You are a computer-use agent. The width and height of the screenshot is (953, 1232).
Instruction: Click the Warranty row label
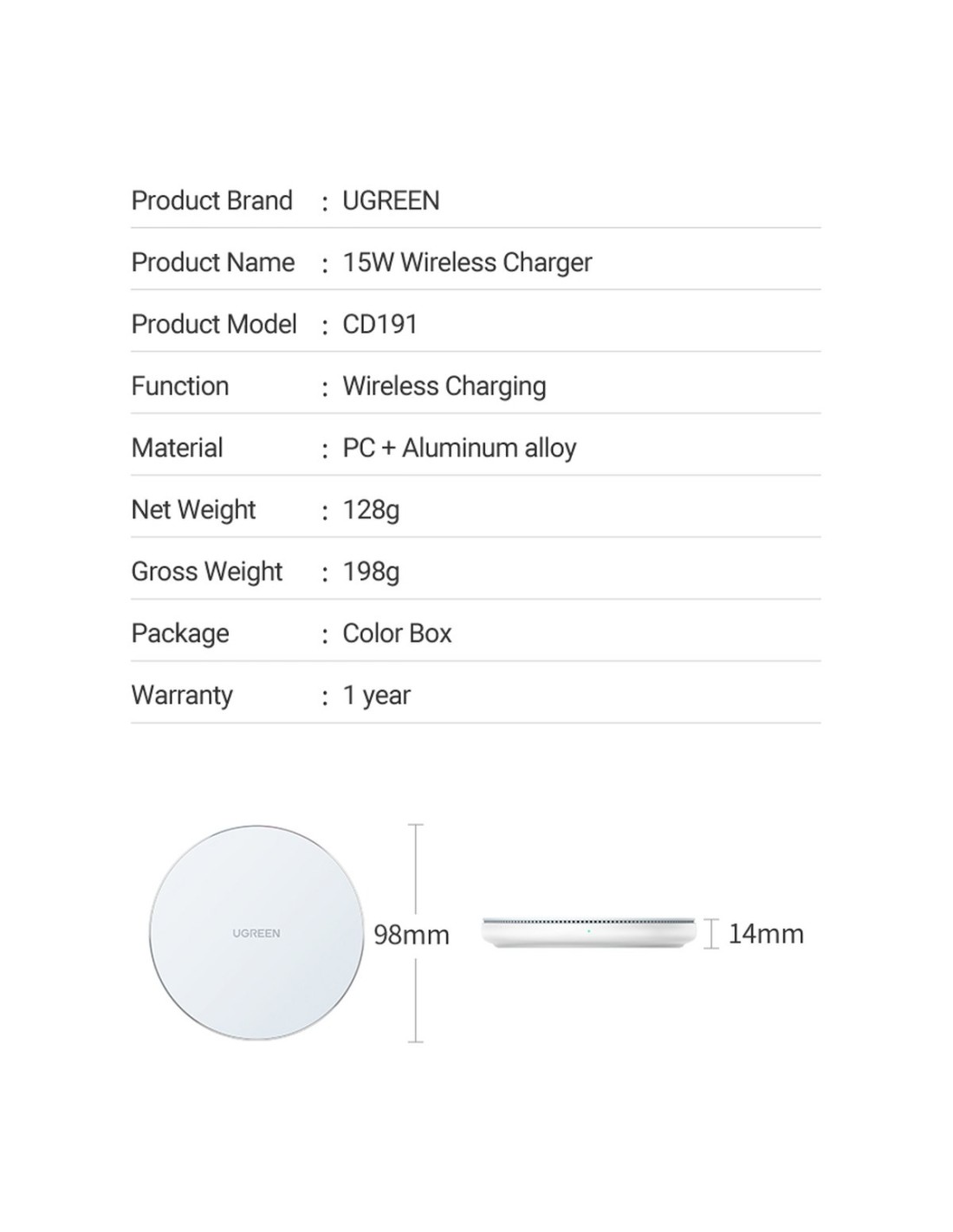click(182, 696)
